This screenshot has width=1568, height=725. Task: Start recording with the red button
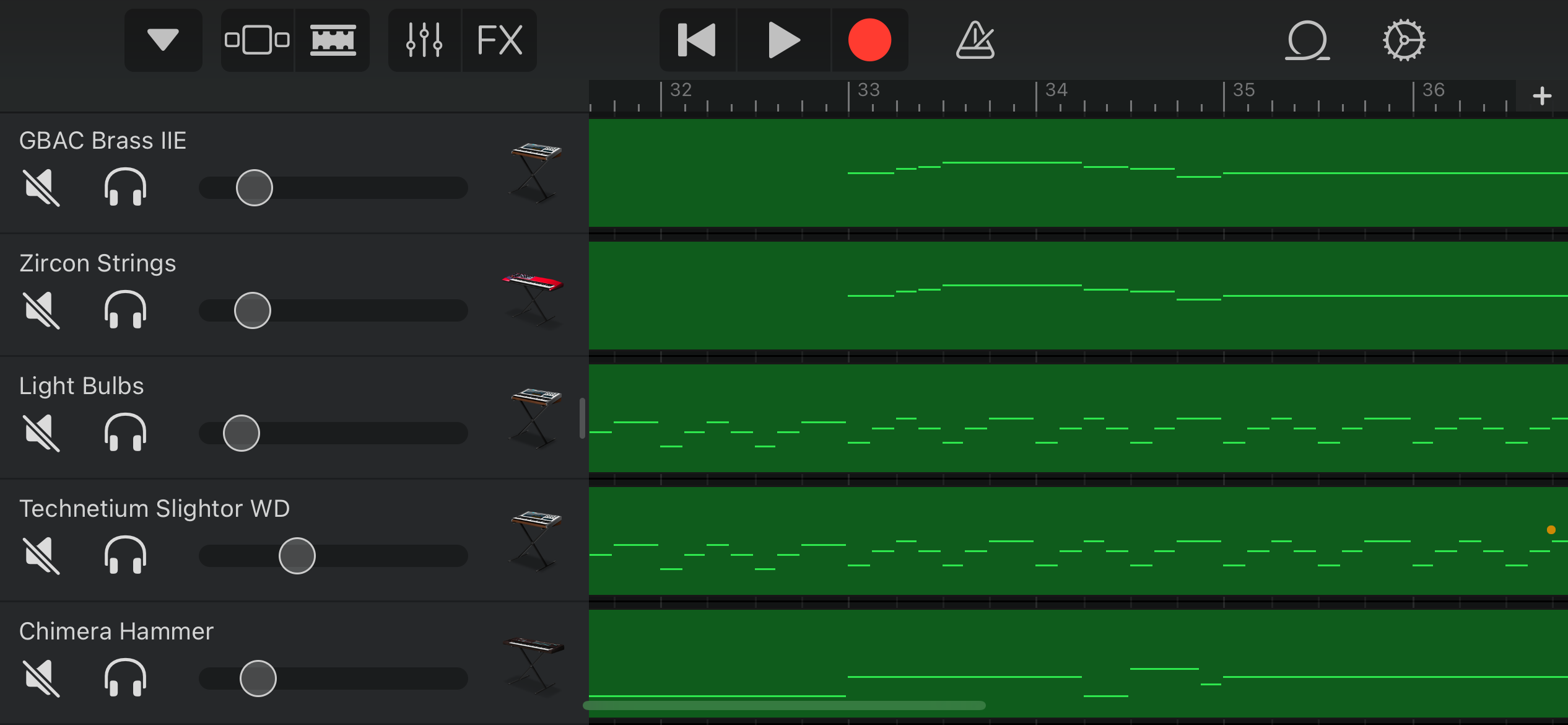pos(869,40)
